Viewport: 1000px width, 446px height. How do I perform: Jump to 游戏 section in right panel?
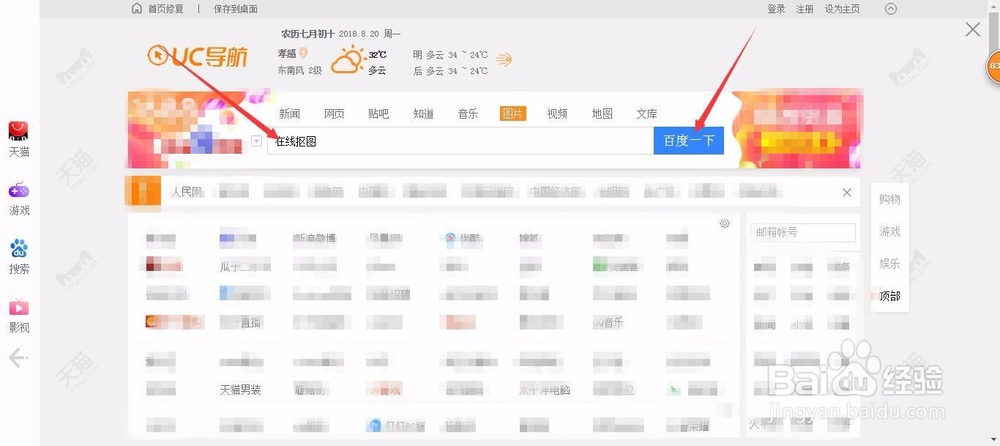coord(890,232)
